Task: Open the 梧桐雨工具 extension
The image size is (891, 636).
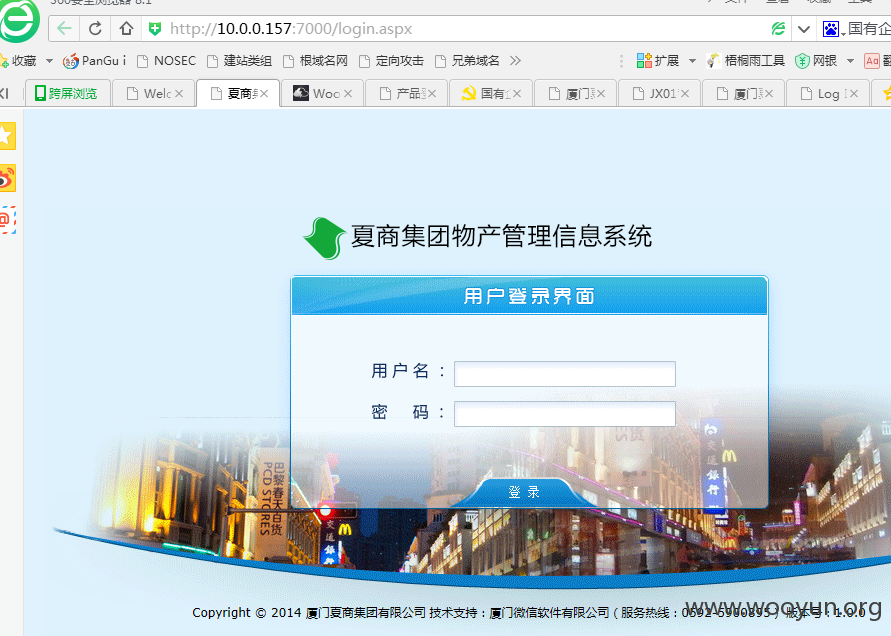Action: pyautogui.click(x=746, y=61)
